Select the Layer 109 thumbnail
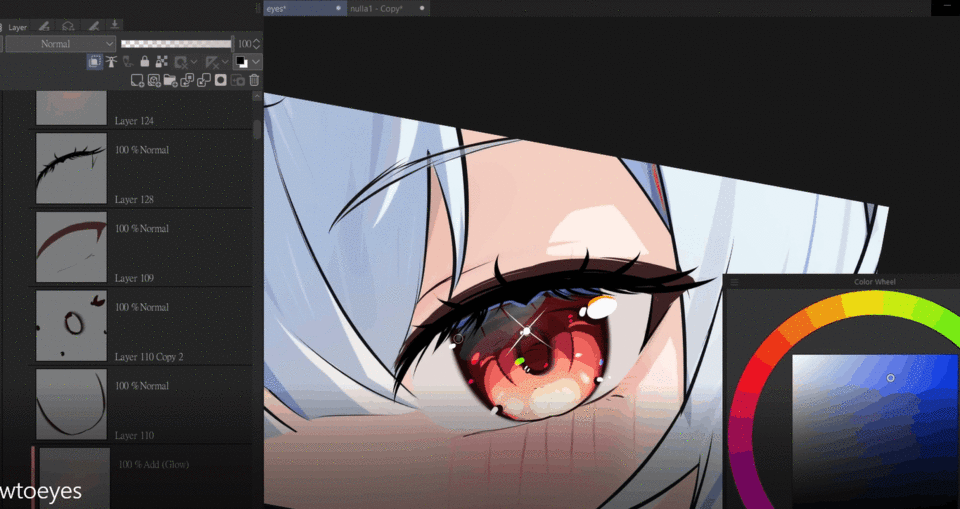 (x=72, y=247)
